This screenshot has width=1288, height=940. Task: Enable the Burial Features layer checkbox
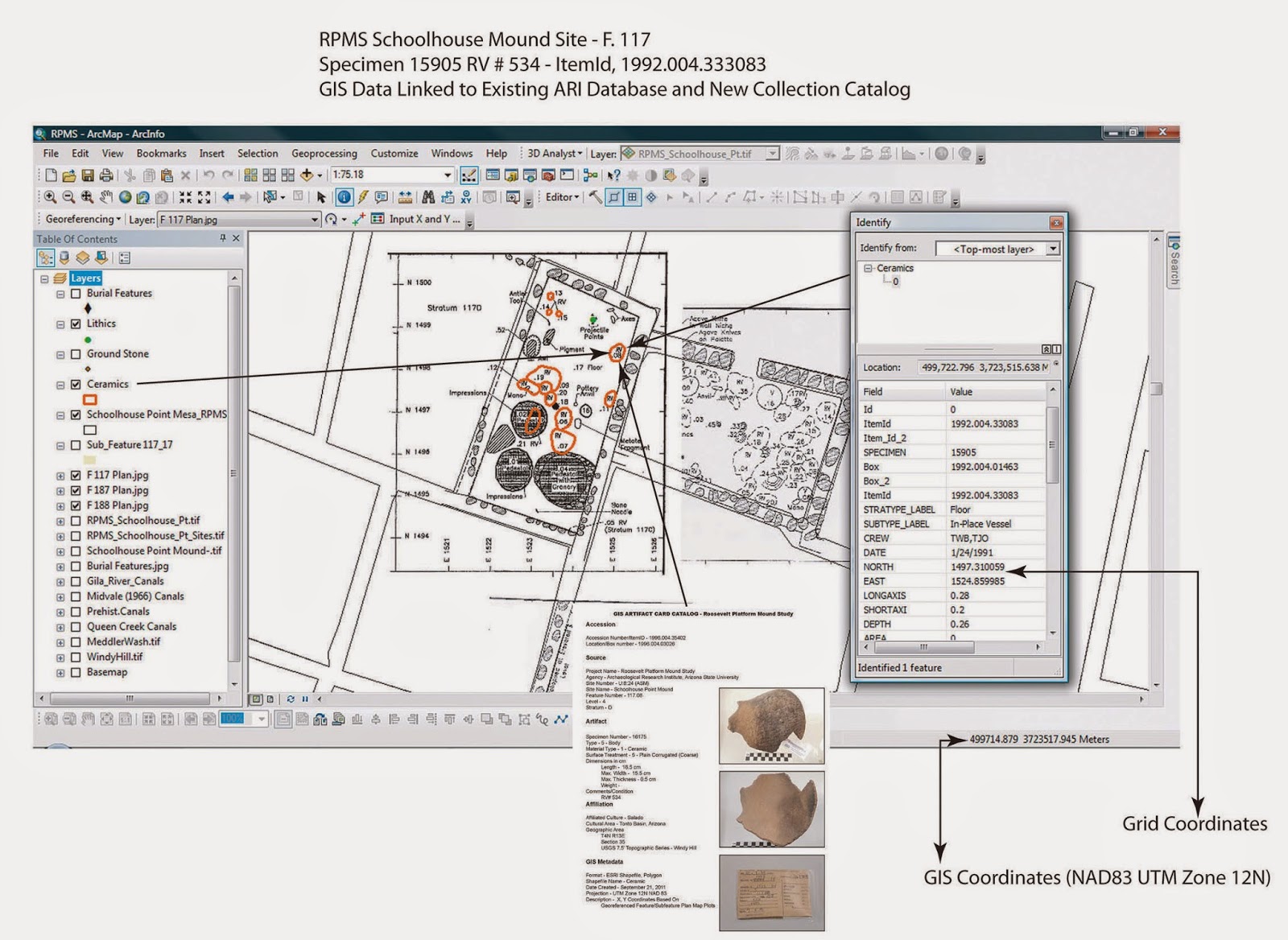(x=76, y=294)
